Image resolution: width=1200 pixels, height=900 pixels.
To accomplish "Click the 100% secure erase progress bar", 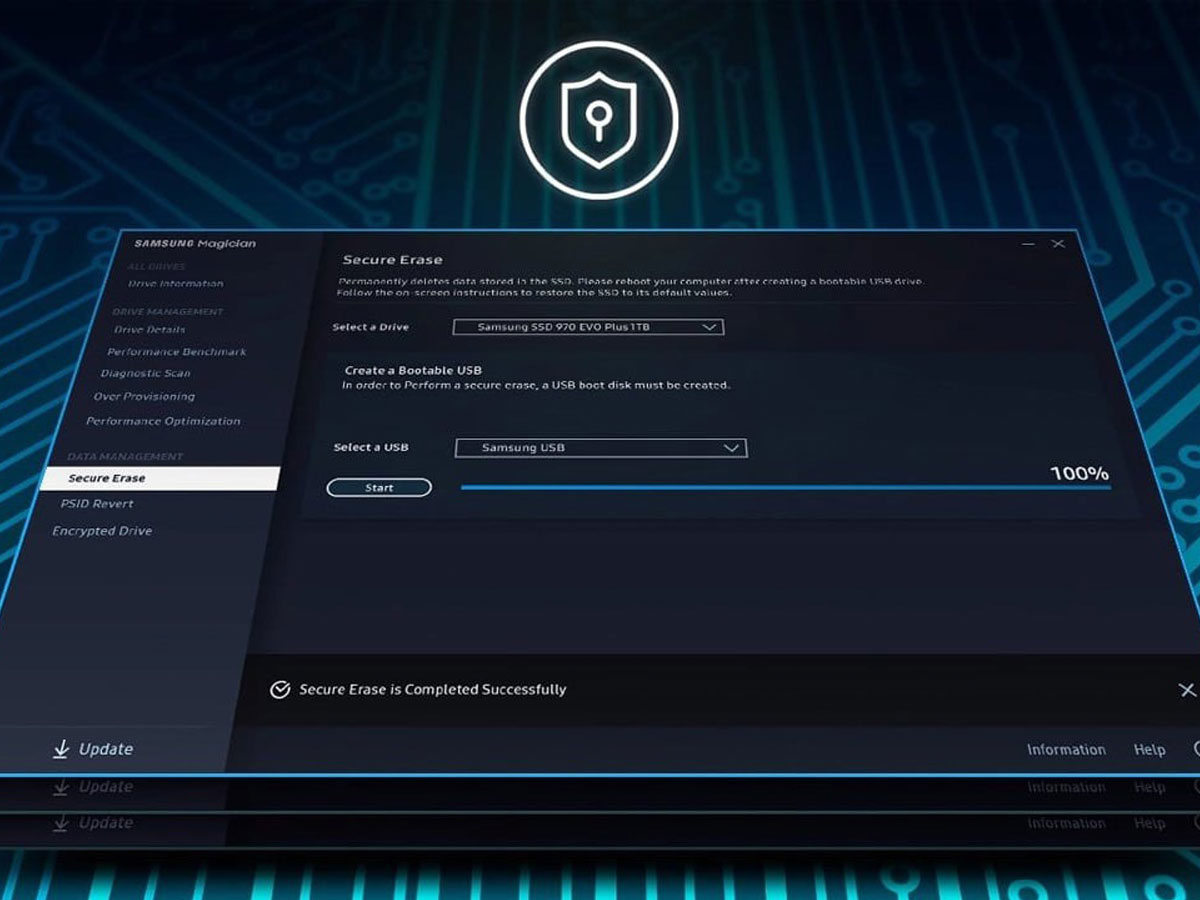I will tap(785, 488).
